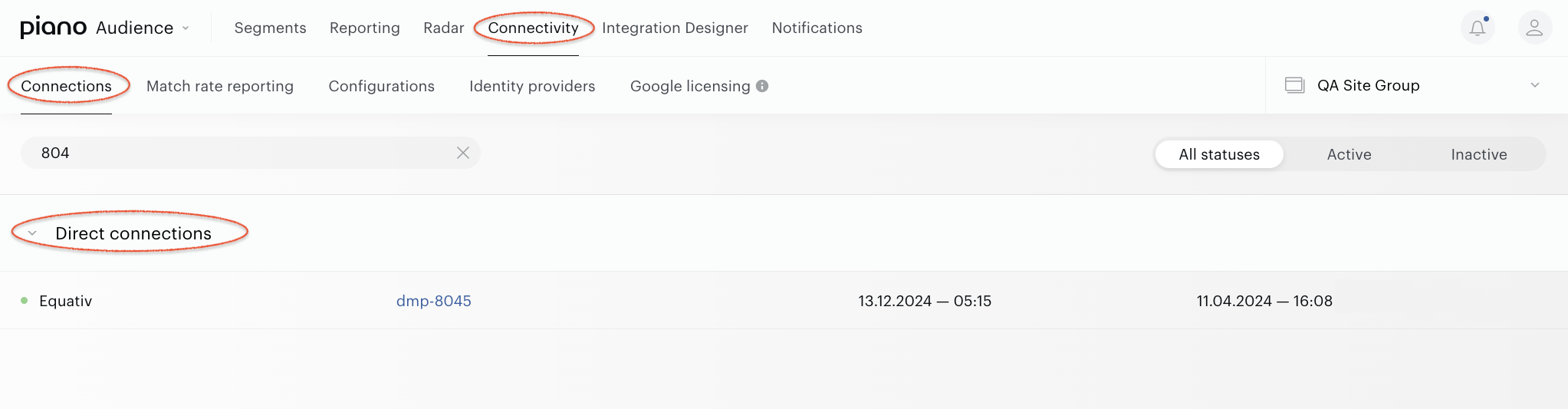The image size is (1568, 409).
Task: Click the Piano logo
Action: click(x=53, y=28)
